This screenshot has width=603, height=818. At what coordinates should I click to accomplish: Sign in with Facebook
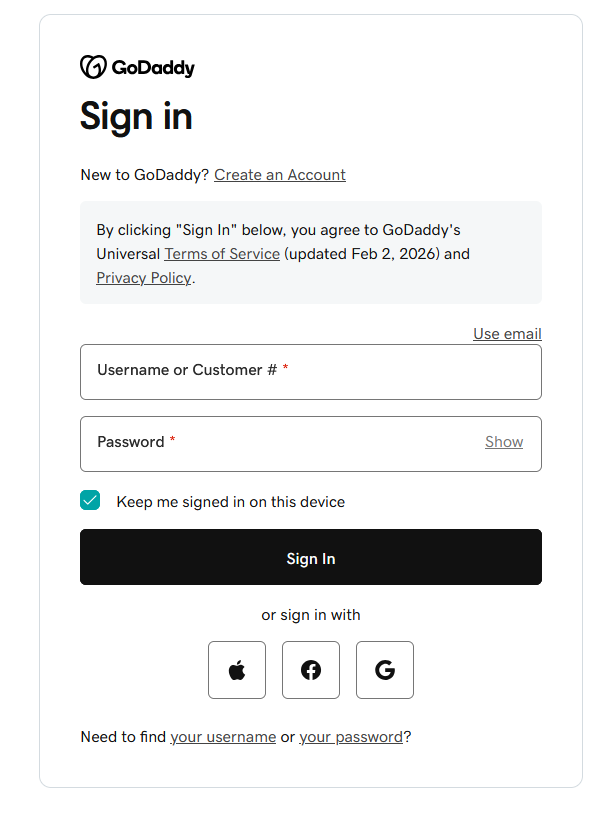pos(311,670)
